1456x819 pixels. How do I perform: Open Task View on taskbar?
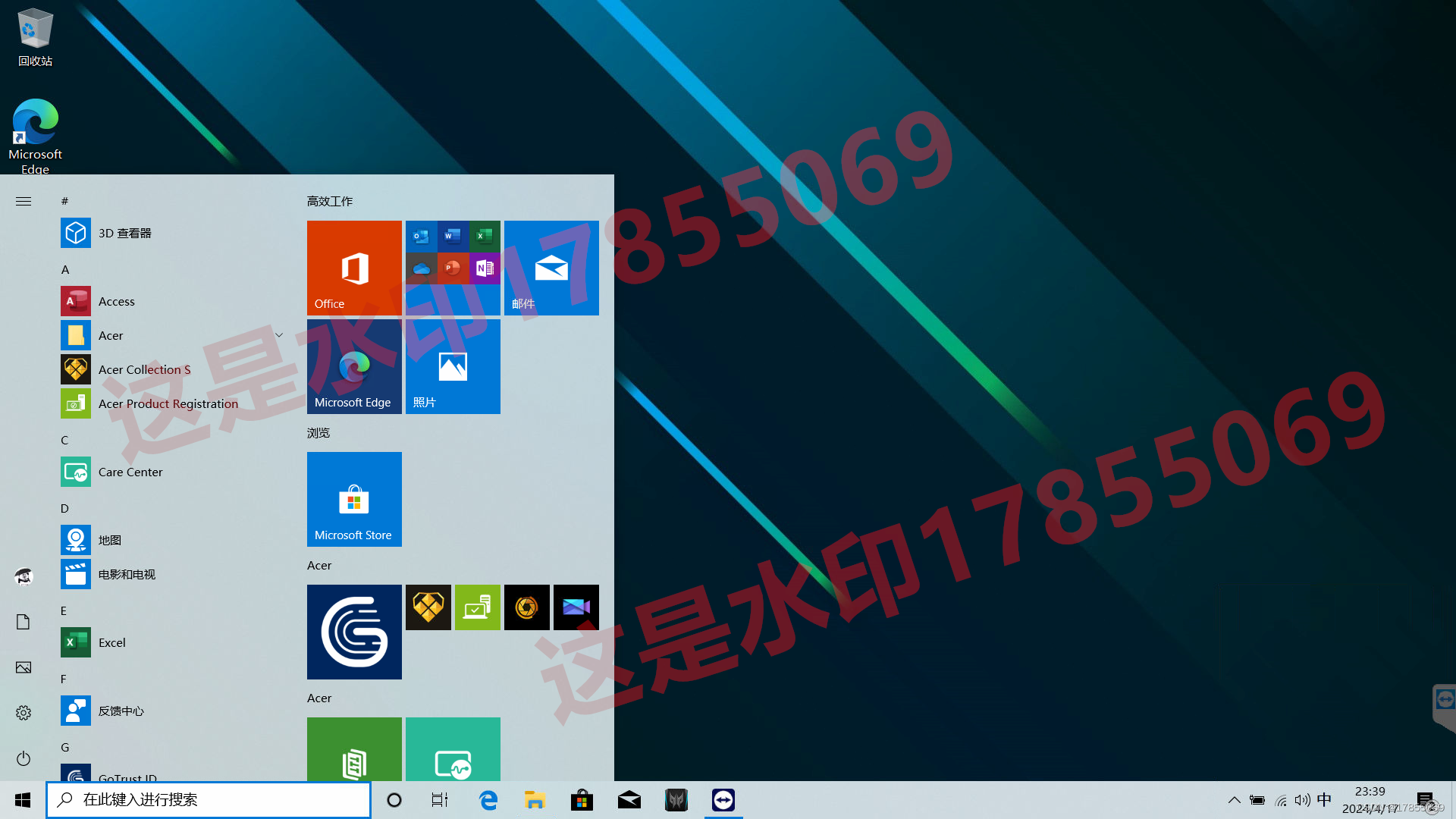(x=440, y=800)
